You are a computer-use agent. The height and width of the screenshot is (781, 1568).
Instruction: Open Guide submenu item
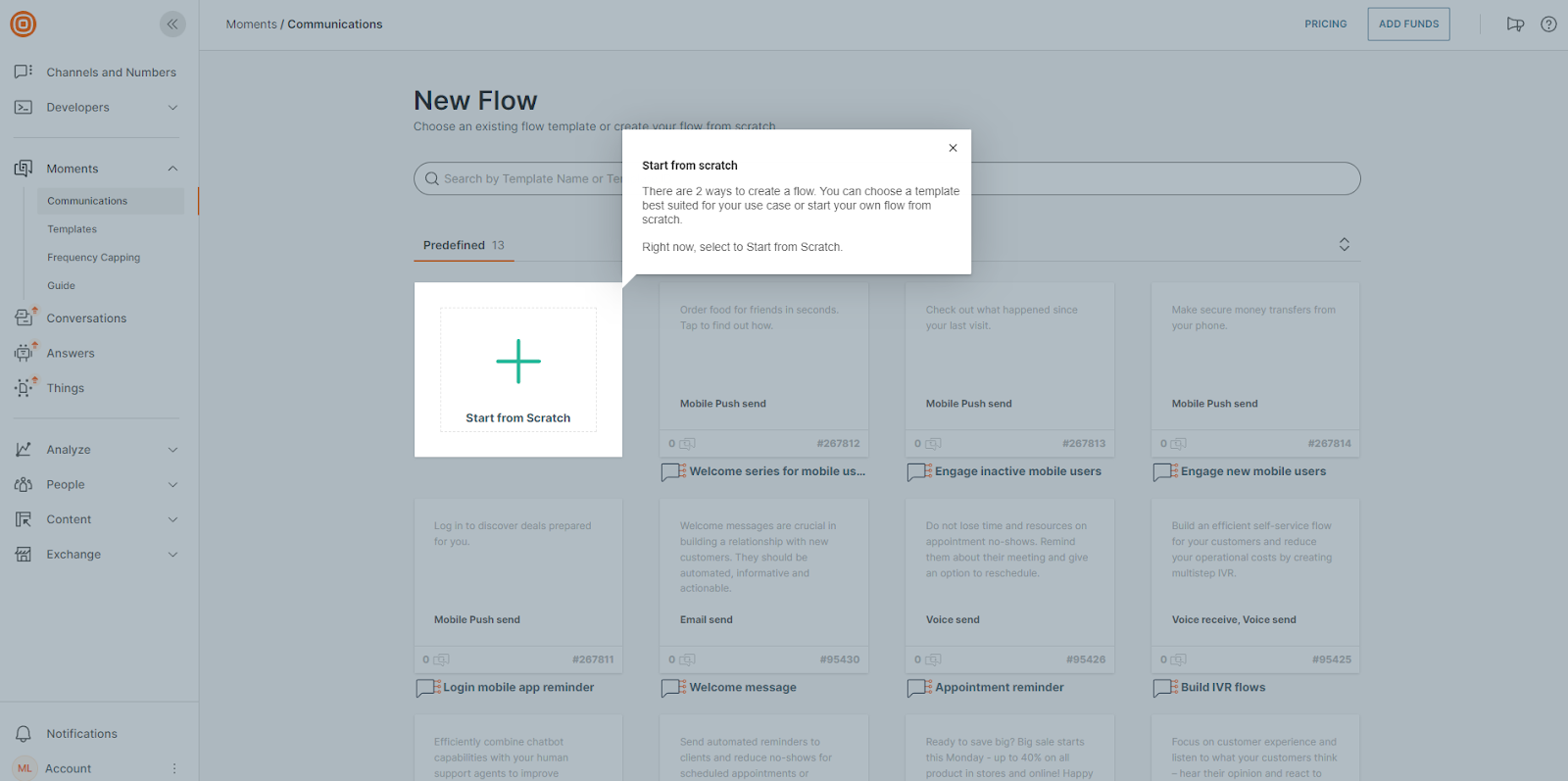61,286
